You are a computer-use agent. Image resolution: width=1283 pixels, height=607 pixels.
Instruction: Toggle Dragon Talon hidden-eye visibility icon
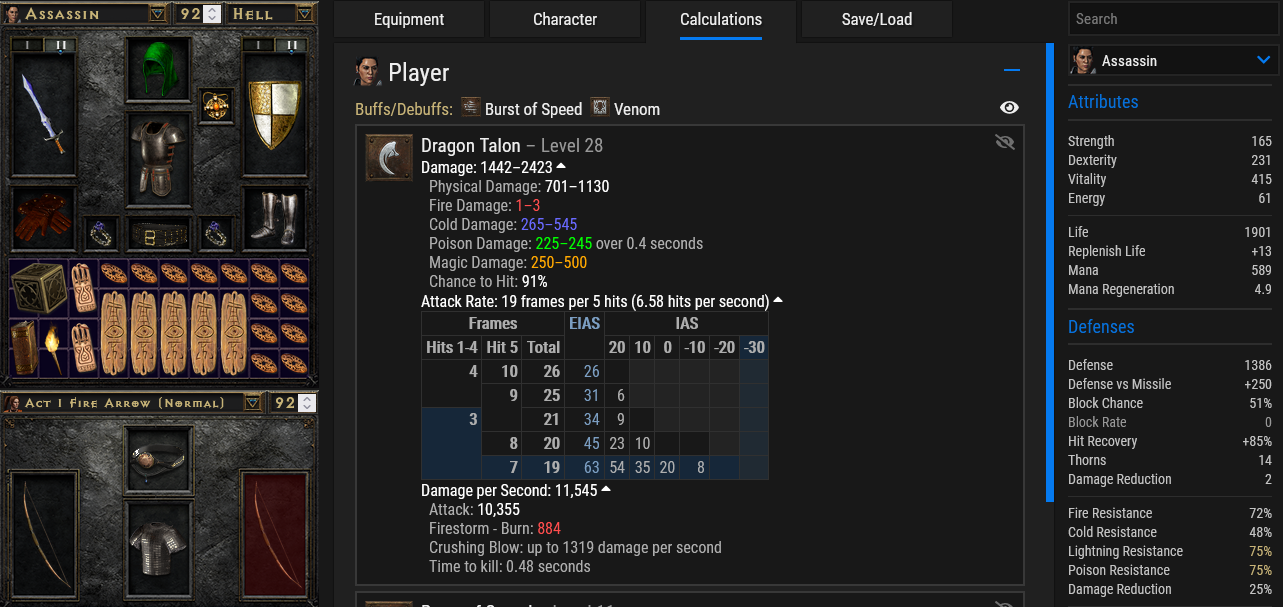pyautogui.click(x=1005, y=142)
